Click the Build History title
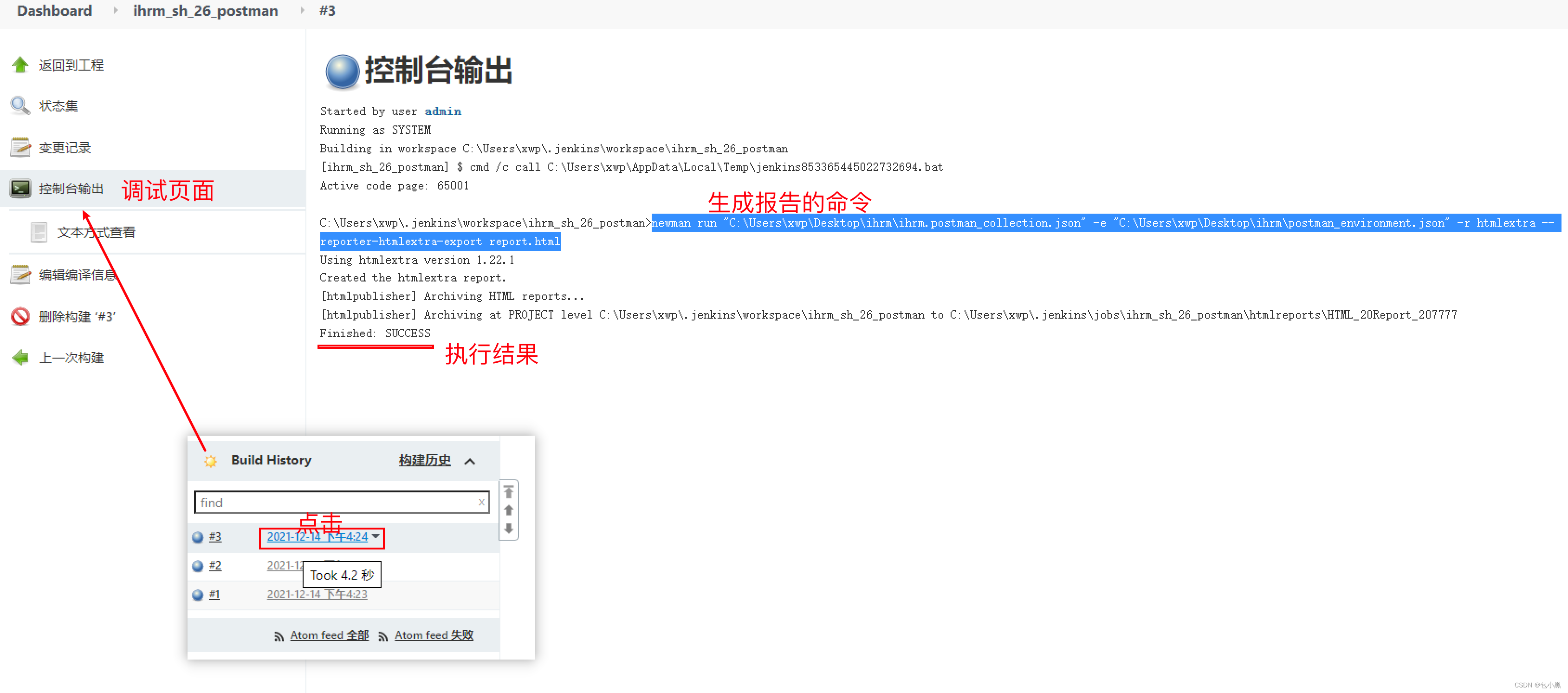1568x693 pixels. point(271,460)
